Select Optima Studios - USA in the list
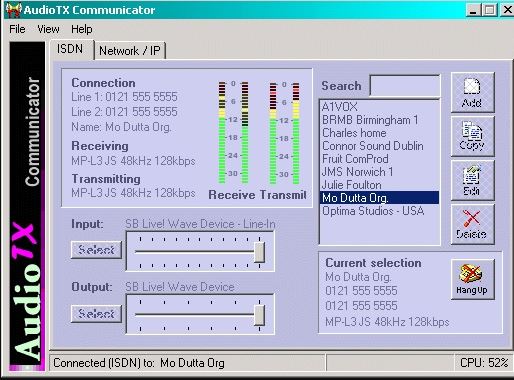Viewport: 514px width, 380px height. (x=379, y=211)
